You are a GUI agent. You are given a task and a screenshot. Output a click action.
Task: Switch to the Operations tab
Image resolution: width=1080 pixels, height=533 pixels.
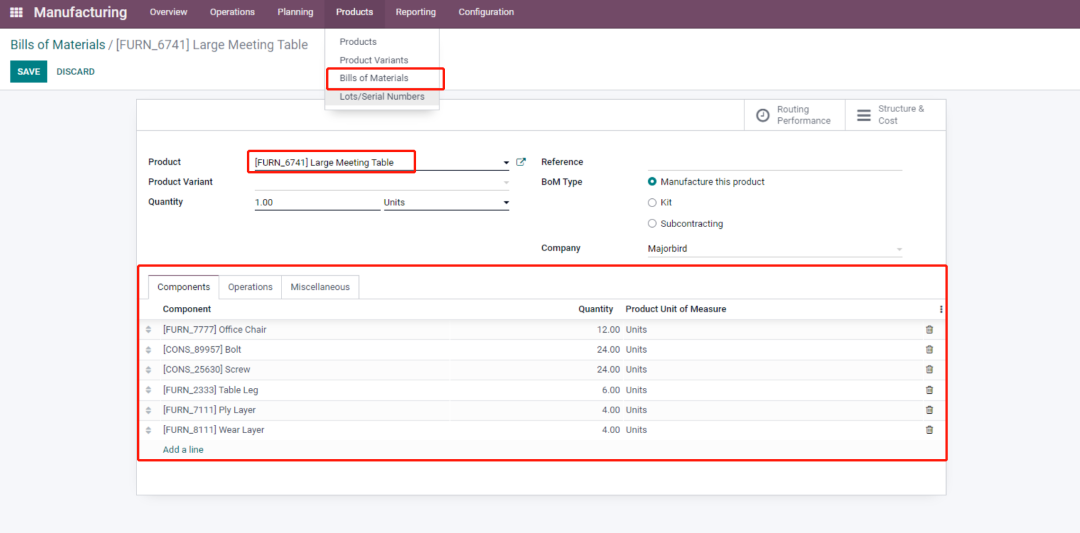coord(250,287)
